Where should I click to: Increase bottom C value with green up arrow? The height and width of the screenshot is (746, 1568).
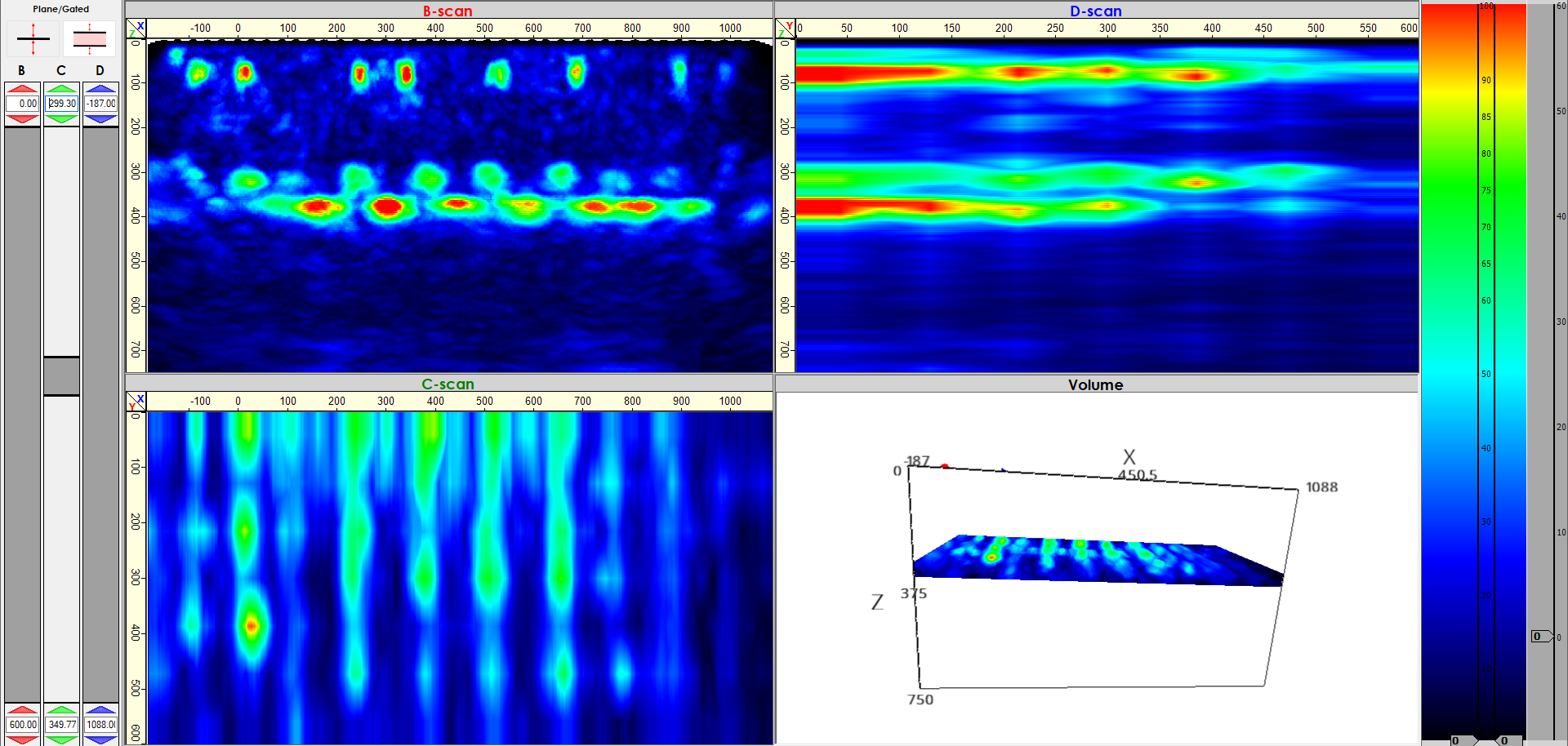tap(61, 709)
